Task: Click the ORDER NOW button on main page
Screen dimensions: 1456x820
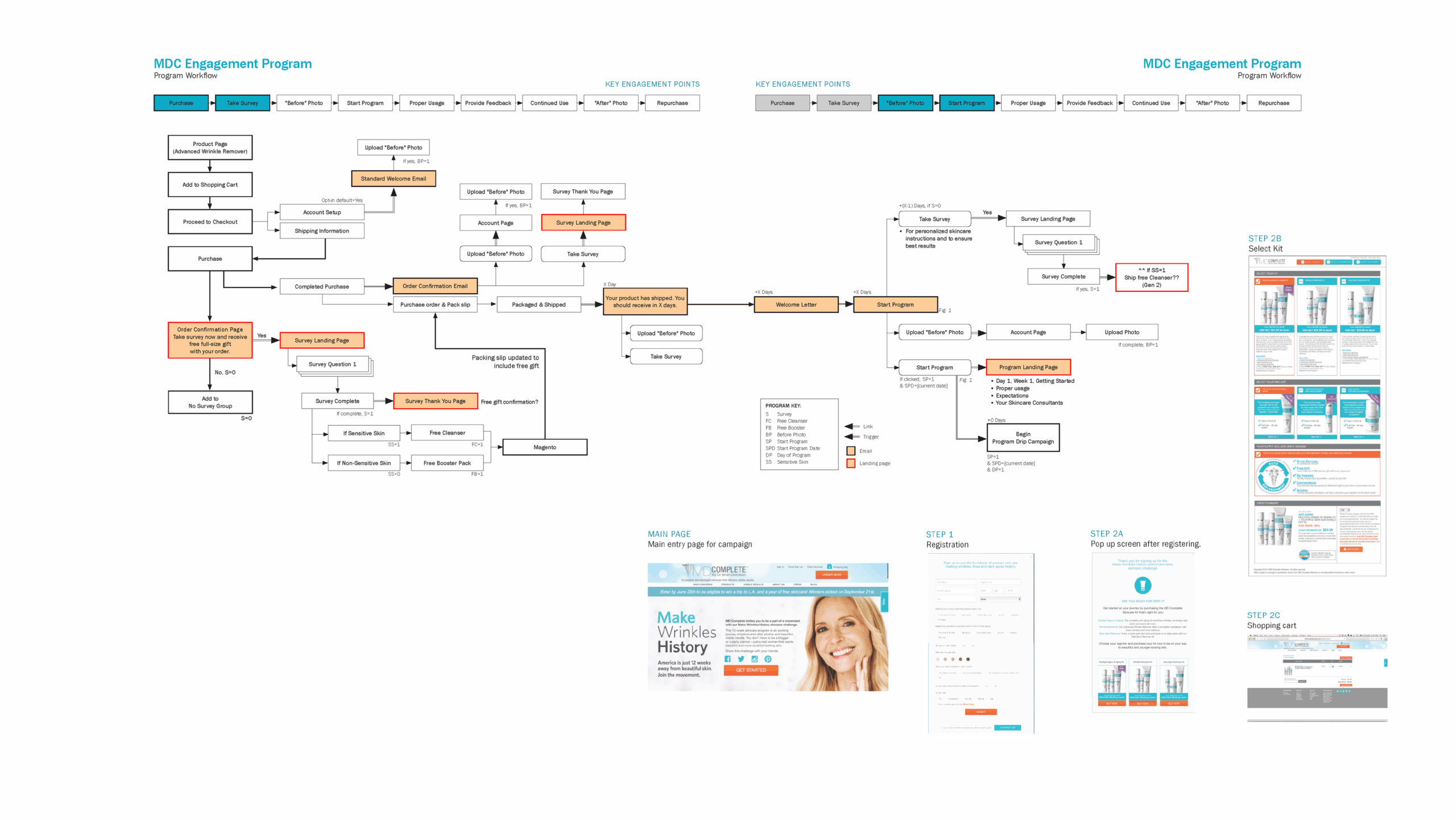Action: tap(832, 575)
